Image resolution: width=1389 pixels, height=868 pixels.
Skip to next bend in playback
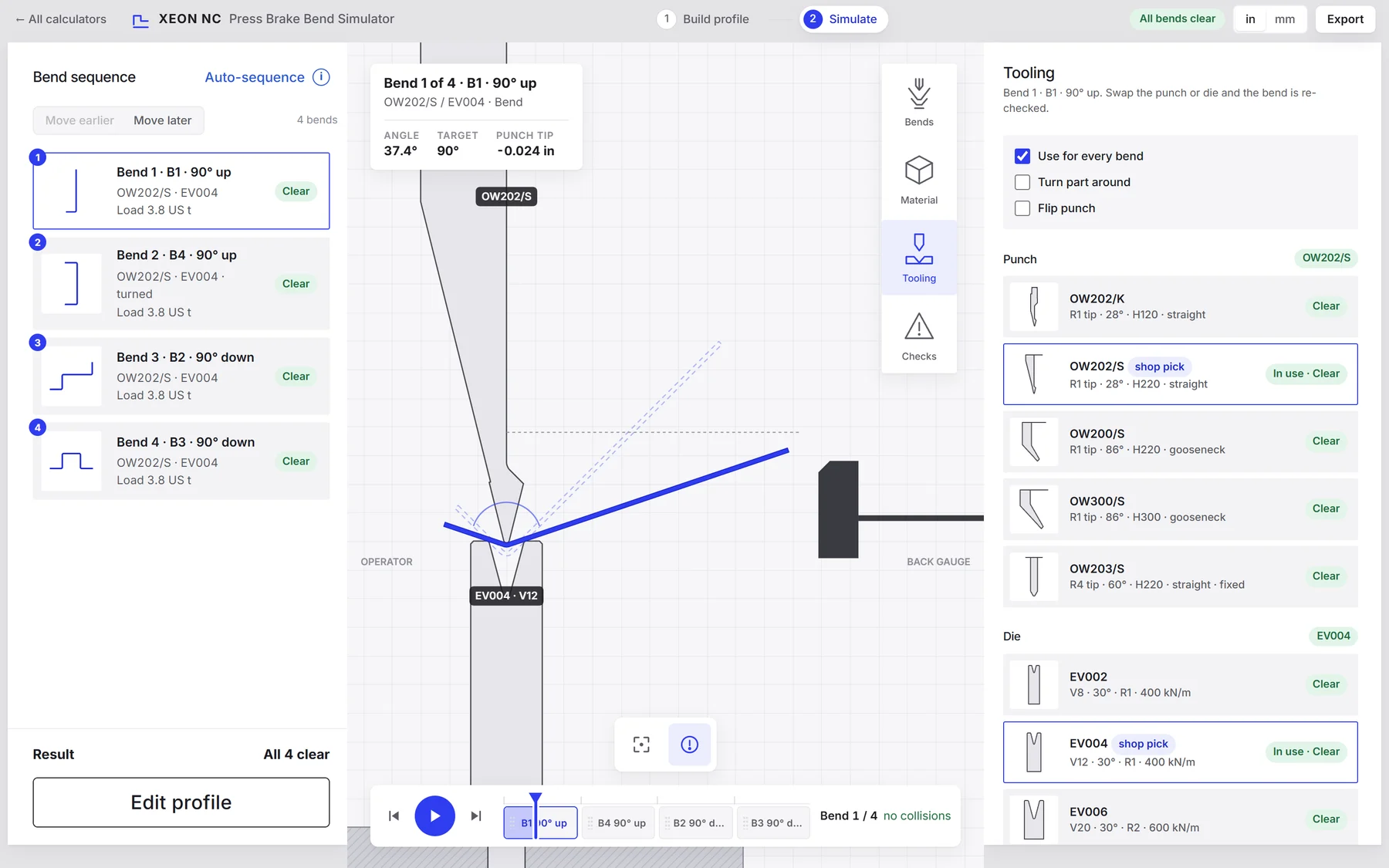[476, 816]
